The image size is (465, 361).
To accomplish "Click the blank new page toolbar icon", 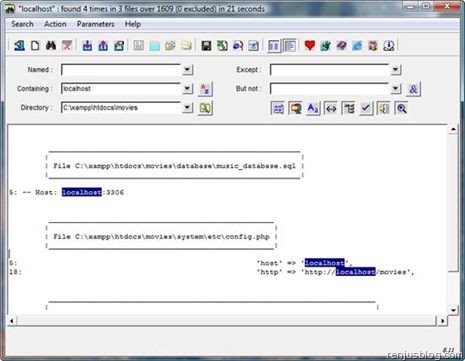I will [35, 45].
